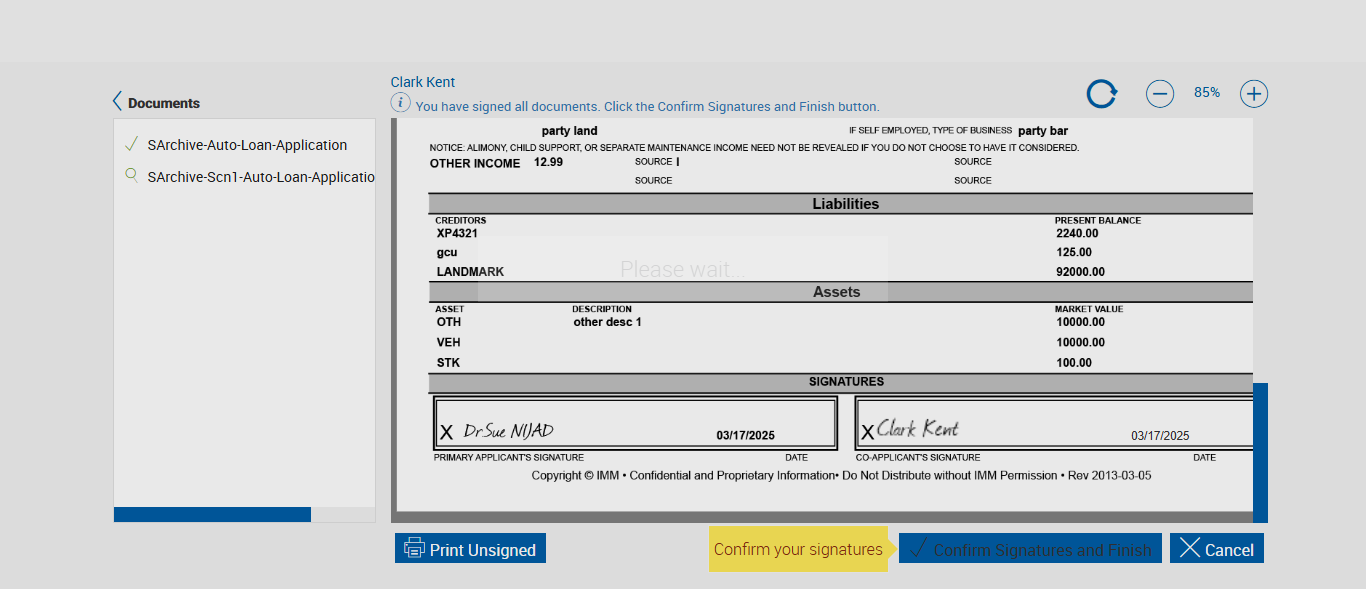Image resolution: width=1366 pixels, height=589 pixels.
Task: Click present balance 125.00
Action: 1074,252
